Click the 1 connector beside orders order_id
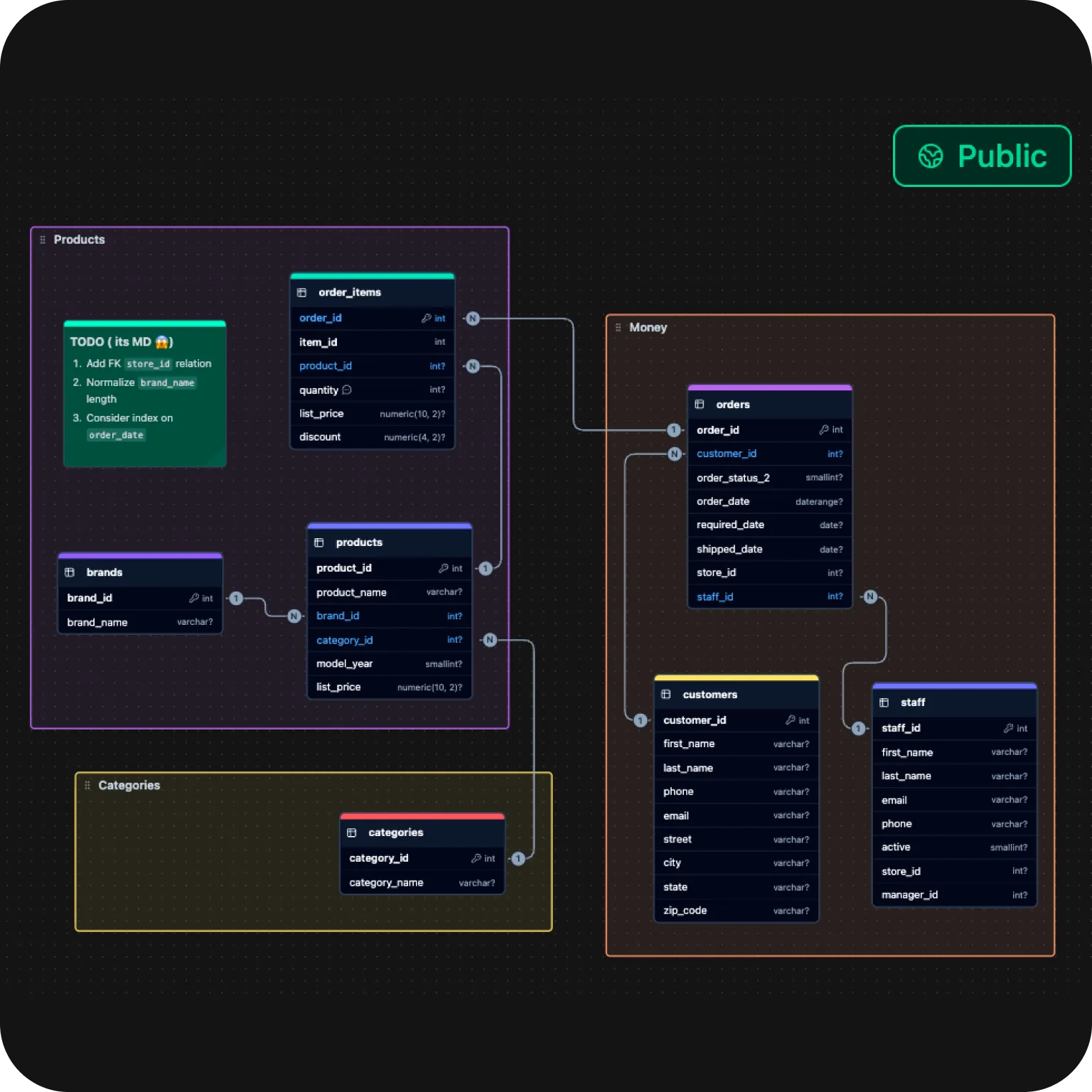The height and width of the screenshot is (1092, 1092). click(674, 430)
